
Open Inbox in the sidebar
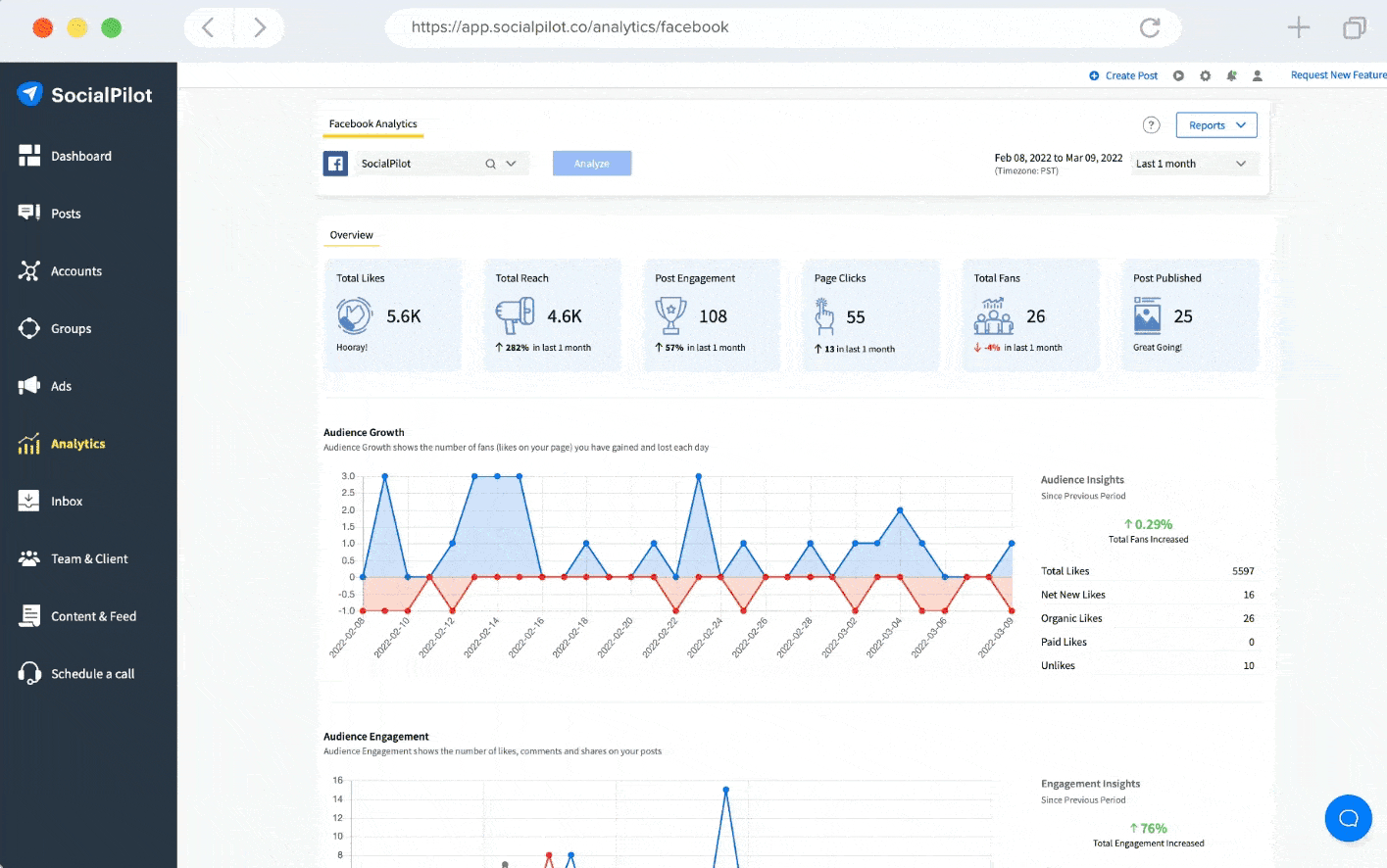pyautogui.click(x=67, y=502)
